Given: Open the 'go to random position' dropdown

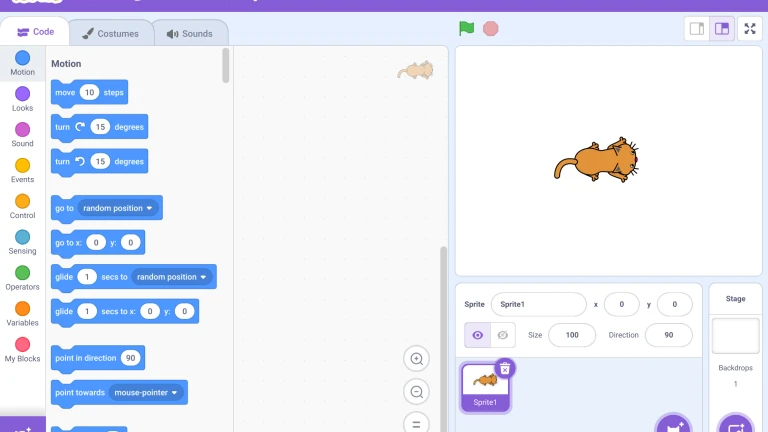Looking at the screenshot, I should point(118,208).
